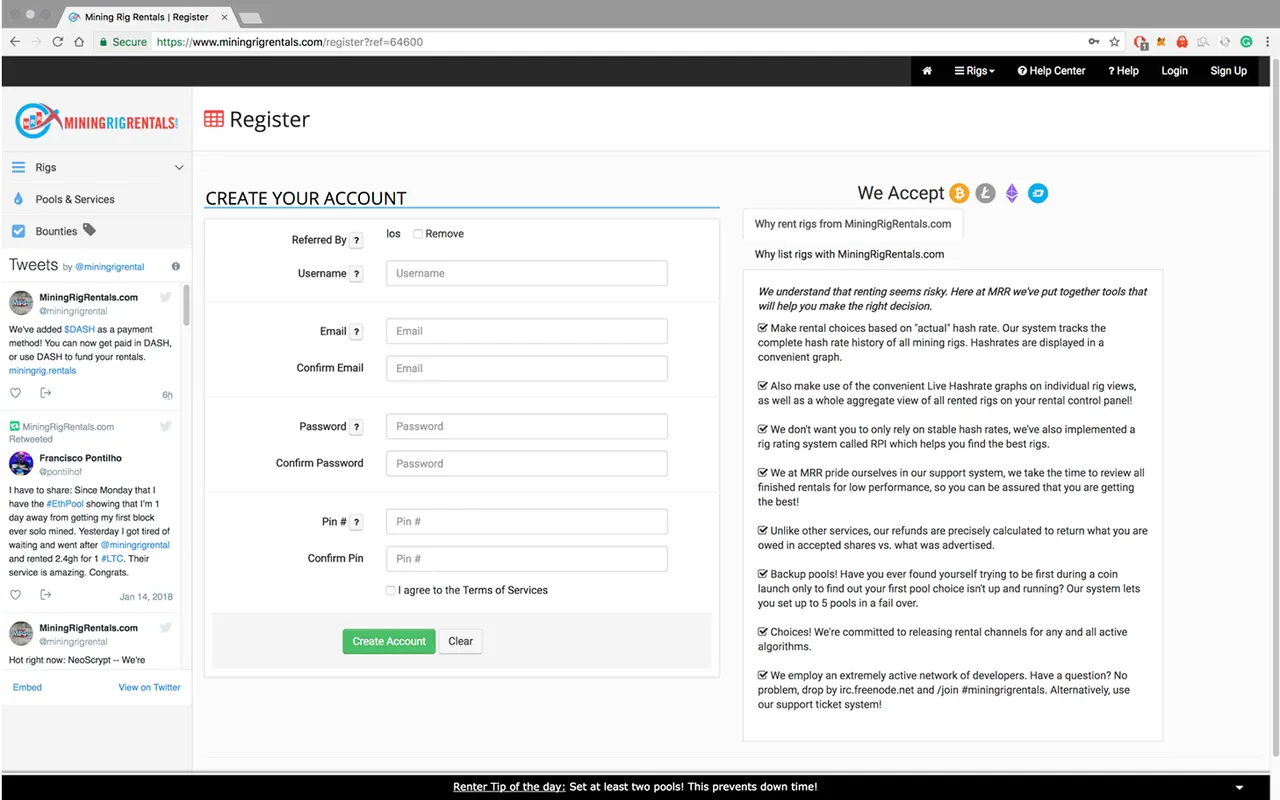Click the MiningRigRentals logo
This screenshot has height=800, width=1280.
[97, 121]
